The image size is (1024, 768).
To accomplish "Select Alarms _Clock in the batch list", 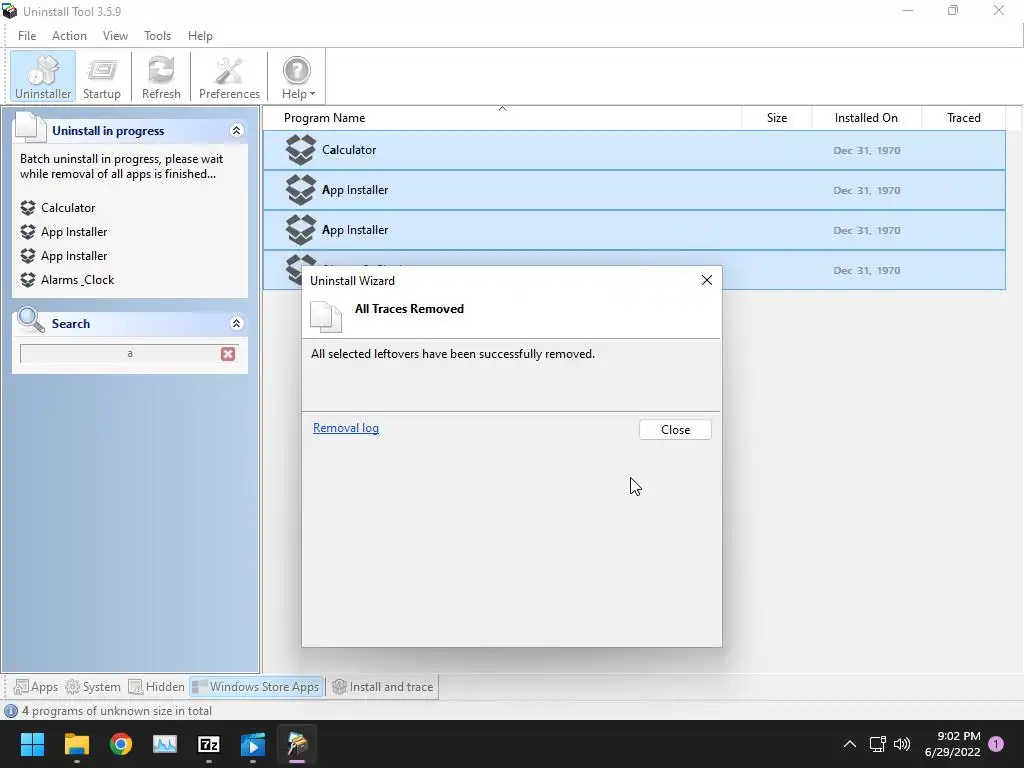I will click(x=77, y=280).
